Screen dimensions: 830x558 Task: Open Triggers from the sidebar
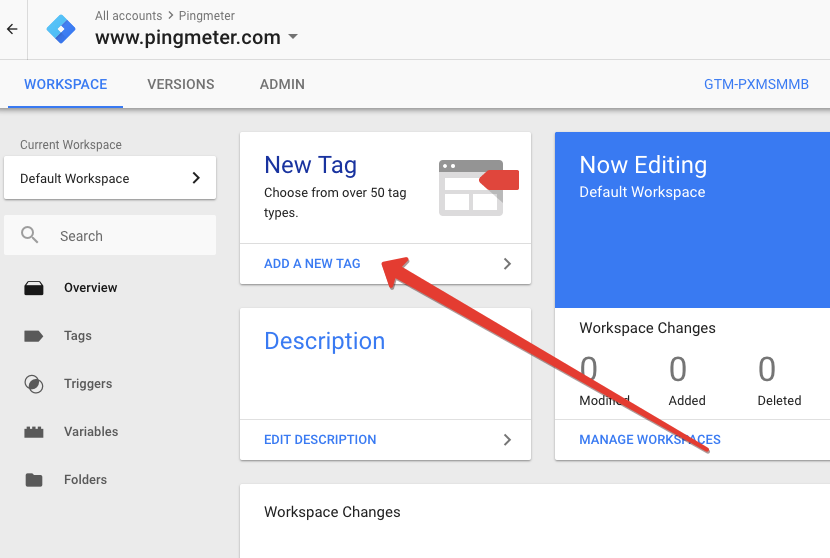pyautogui.click(x=88, y=383)
